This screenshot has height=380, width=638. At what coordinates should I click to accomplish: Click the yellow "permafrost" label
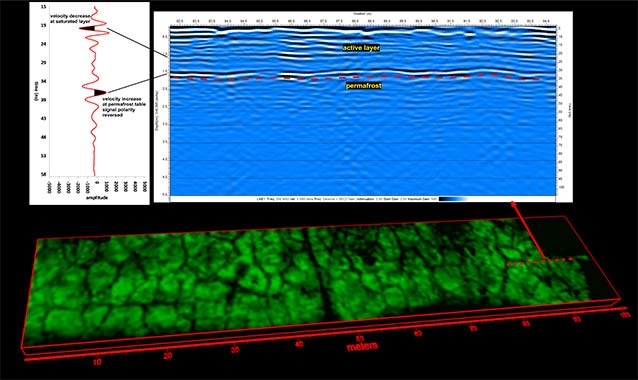click(x=363, y=86)
